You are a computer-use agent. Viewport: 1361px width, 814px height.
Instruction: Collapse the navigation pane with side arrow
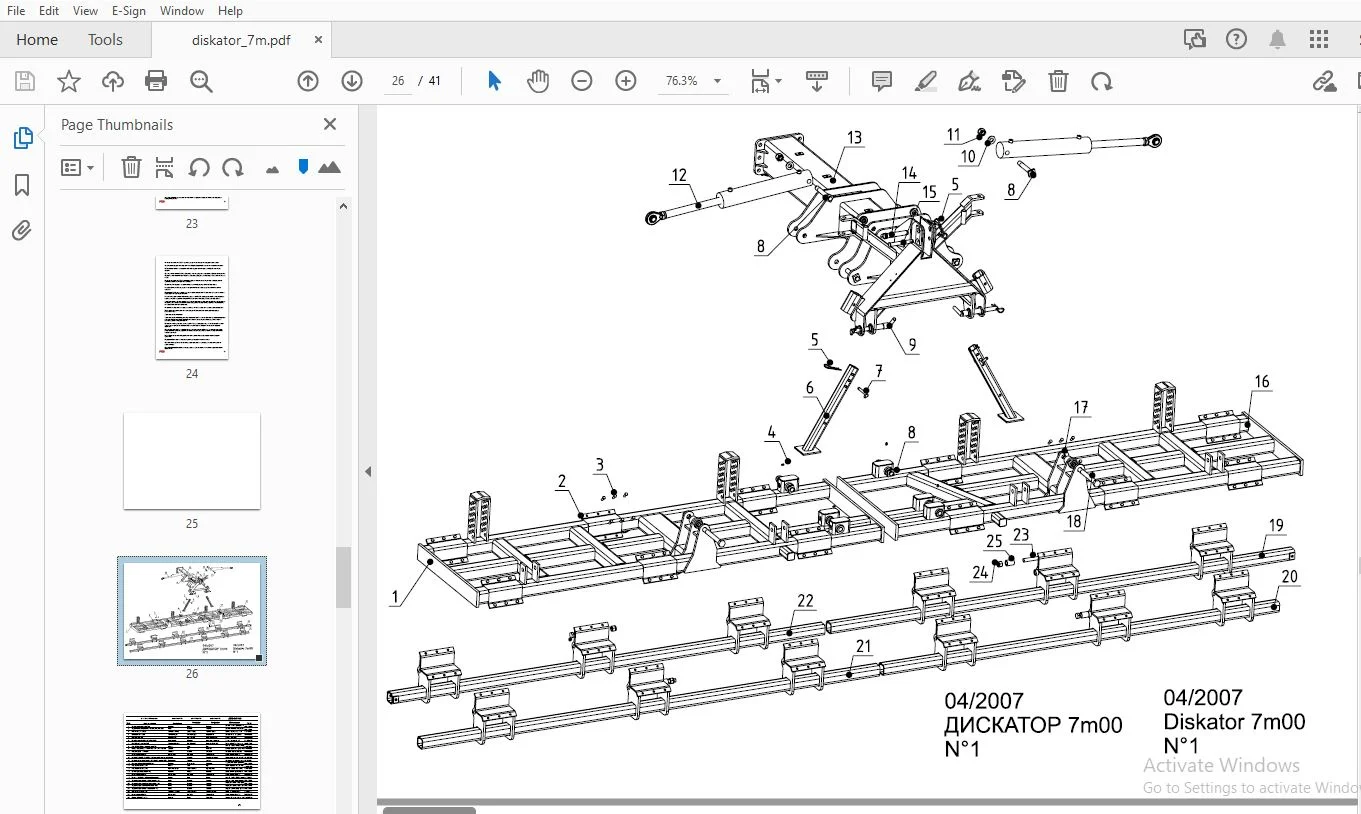pyautogui.click(x=367, y=471)
